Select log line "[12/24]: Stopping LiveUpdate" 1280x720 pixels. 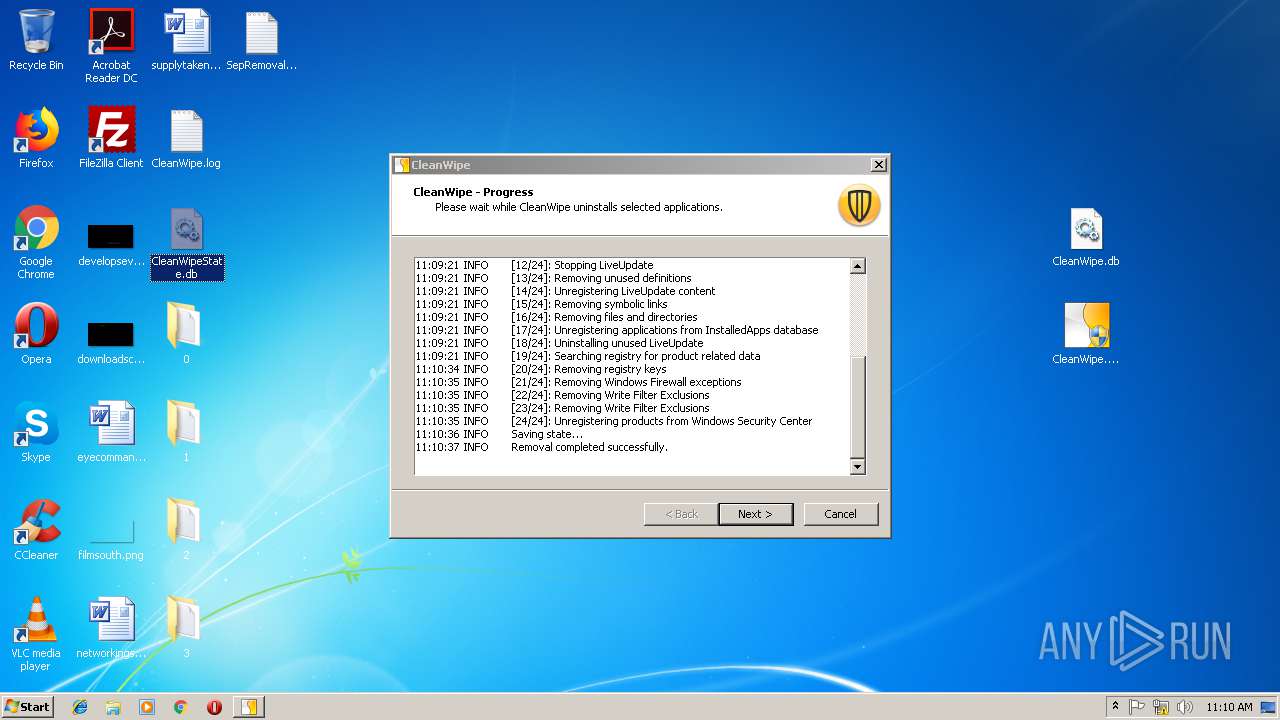point(582,265)
